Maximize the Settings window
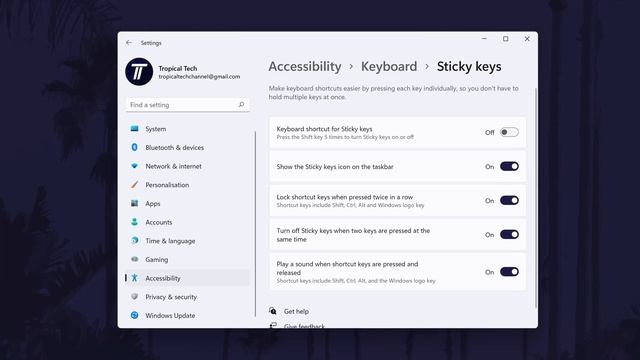This screenshot has height=360, width=640. click(505, 39)
